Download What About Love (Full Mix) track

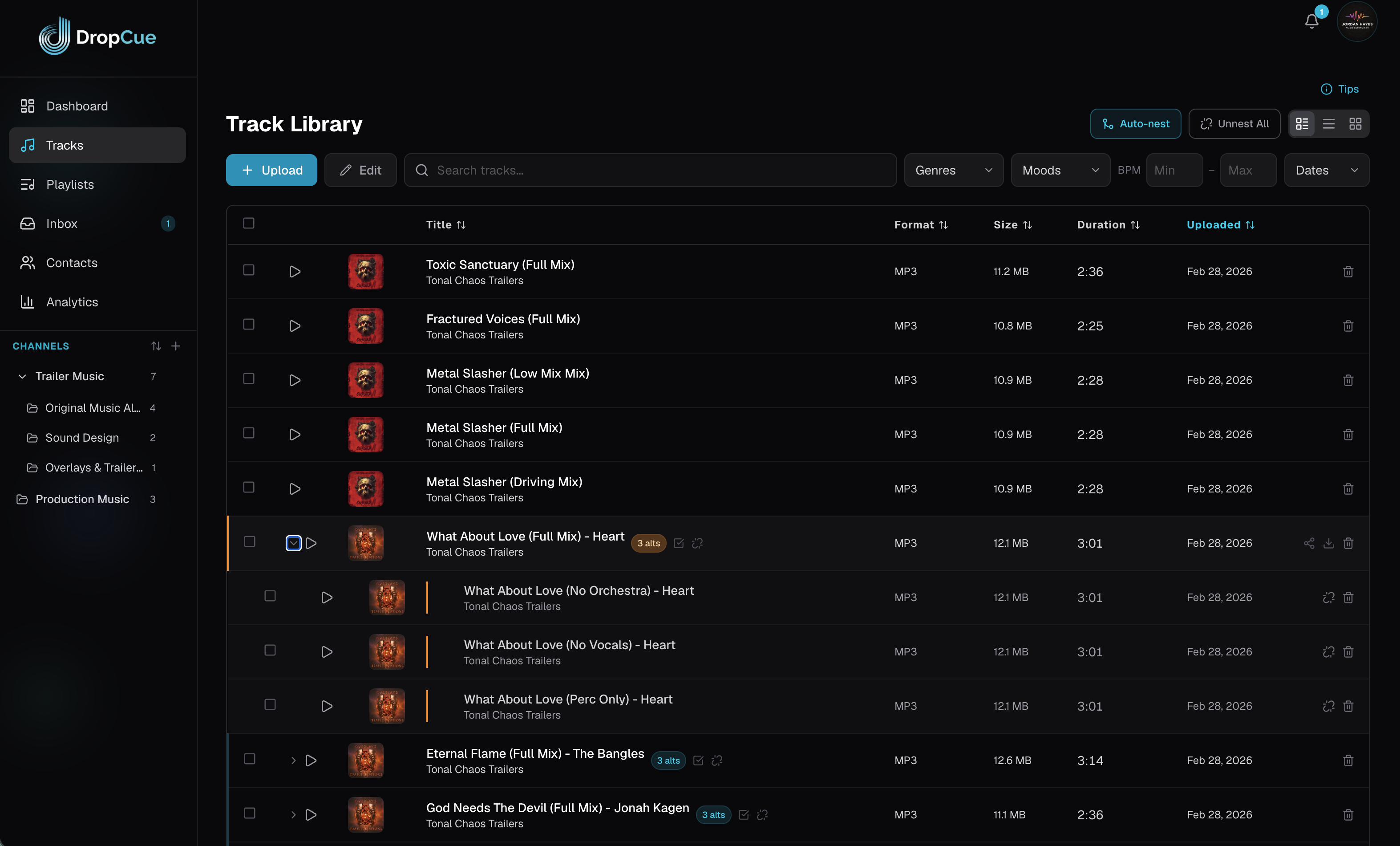click(x=1328, y=543)
